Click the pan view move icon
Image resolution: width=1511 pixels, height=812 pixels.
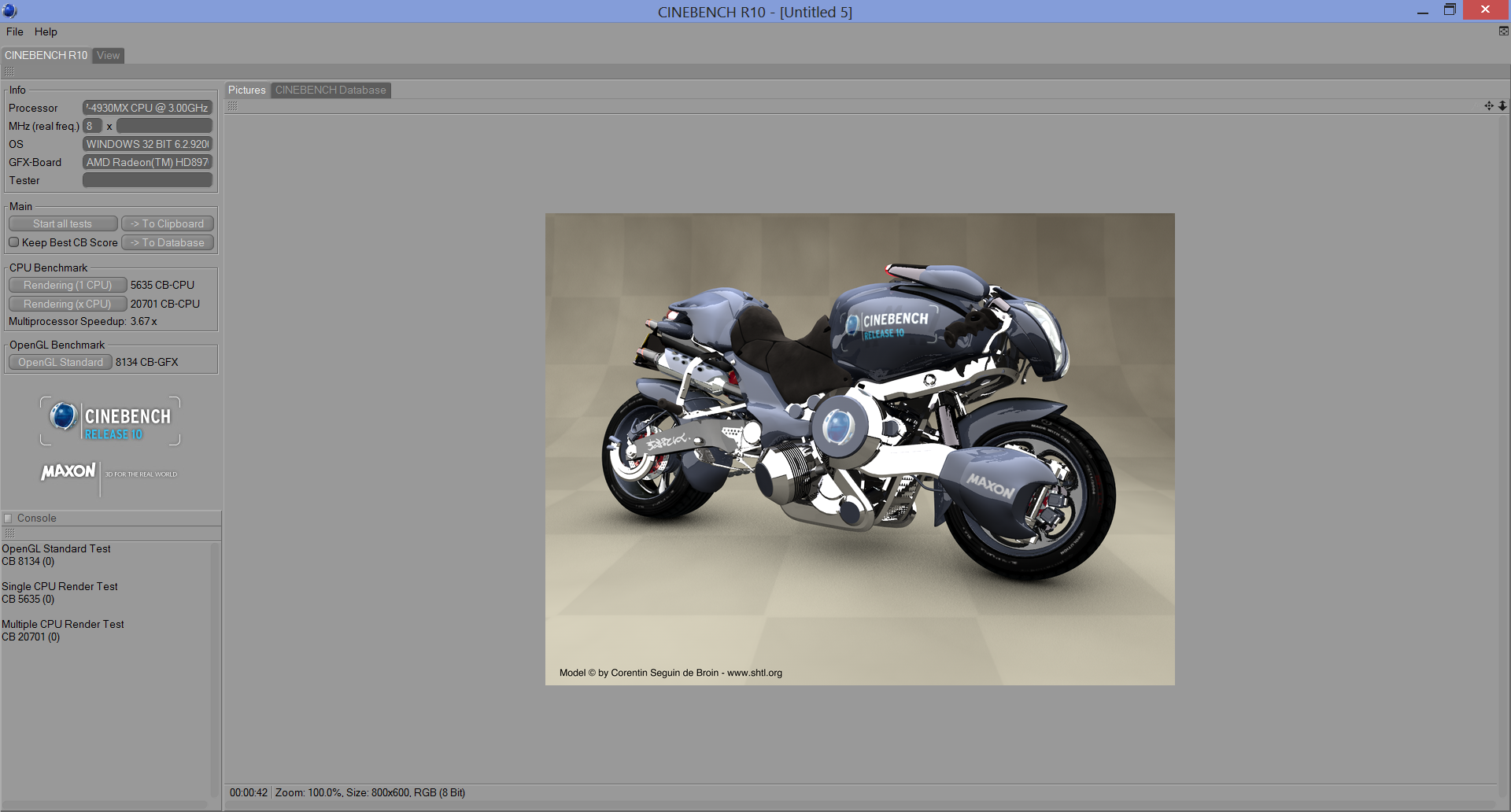[1489, 105]
